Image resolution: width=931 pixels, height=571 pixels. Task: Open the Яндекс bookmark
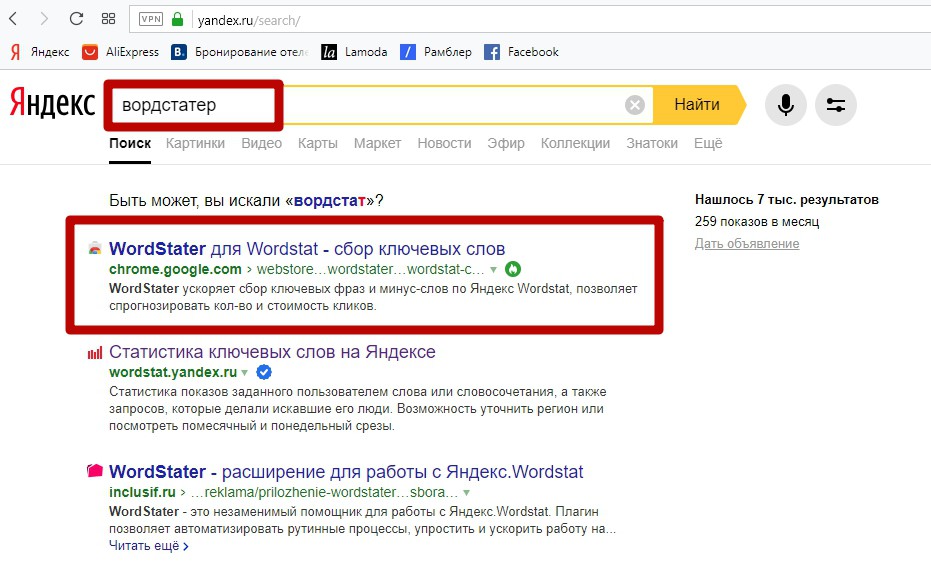point(40,52)
